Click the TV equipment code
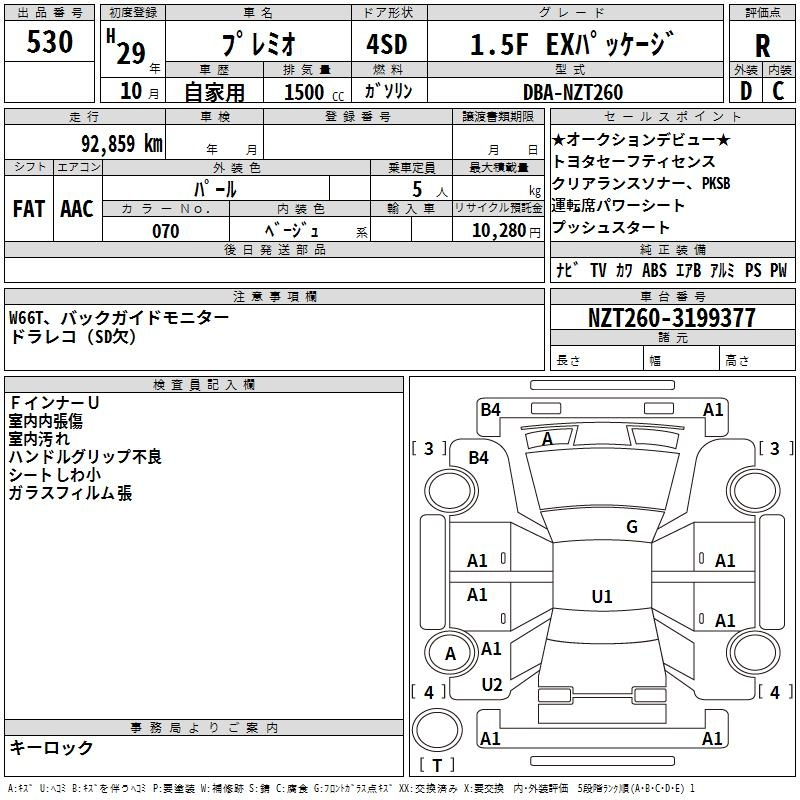This screenshot has height=800, width=800. [598, 270]
